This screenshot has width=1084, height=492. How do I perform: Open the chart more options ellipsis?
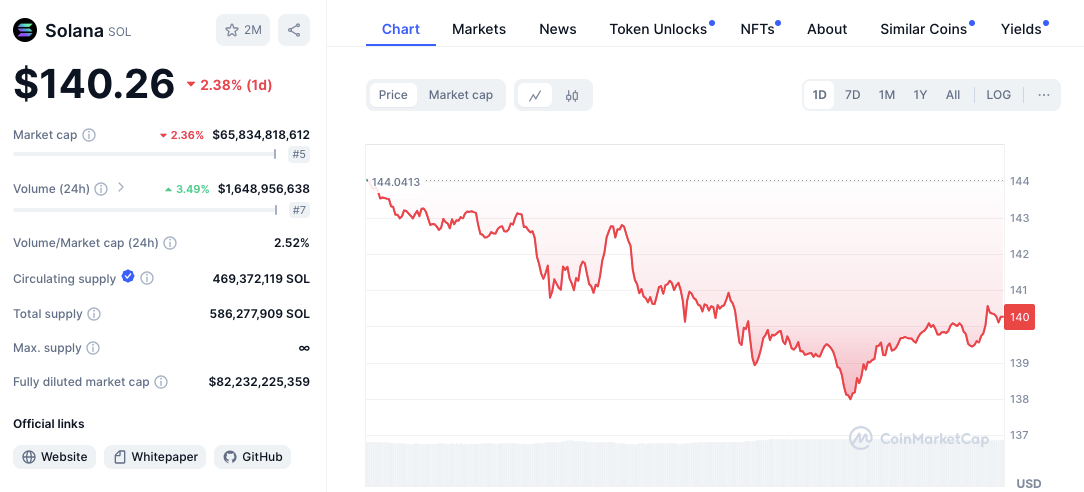1044,95
